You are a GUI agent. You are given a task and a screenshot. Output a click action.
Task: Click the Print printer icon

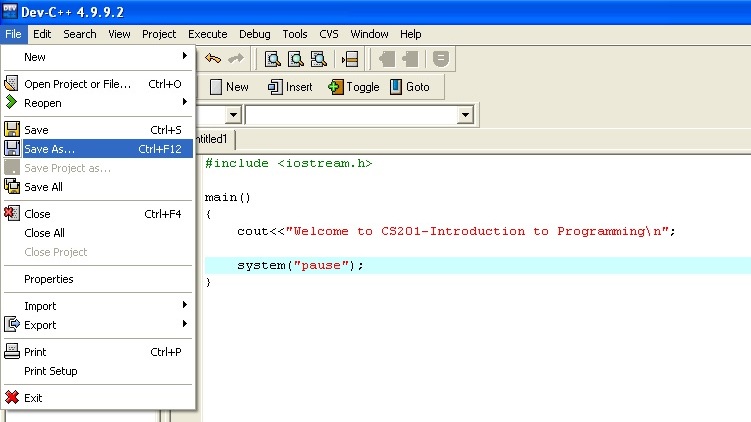12,351
